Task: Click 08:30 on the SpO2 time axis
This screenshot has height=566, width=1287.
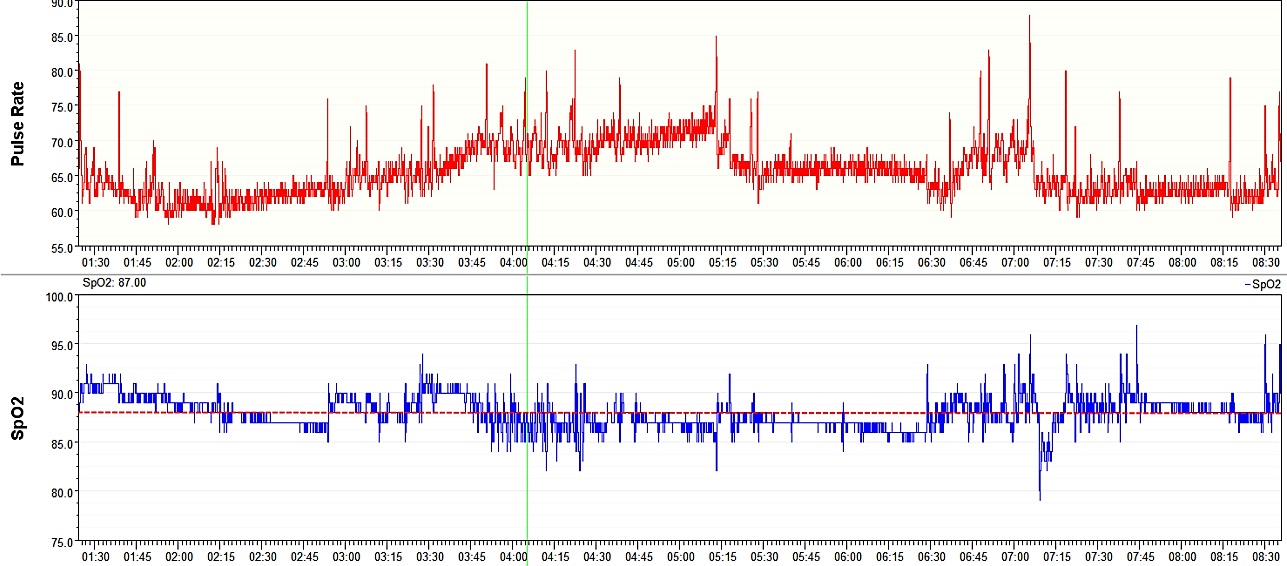Action: pyautogui.click(x=1266, y=556)
